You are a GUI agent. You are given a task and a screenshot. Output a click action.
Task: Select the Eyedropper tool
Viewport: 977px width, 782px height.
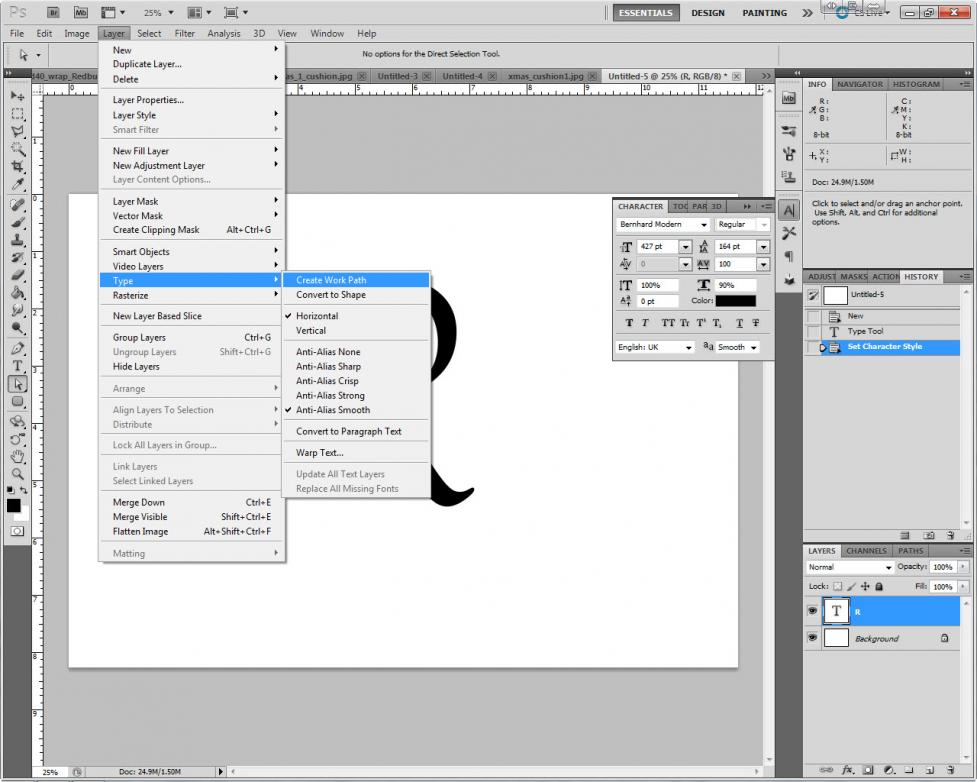click(17, 184)
